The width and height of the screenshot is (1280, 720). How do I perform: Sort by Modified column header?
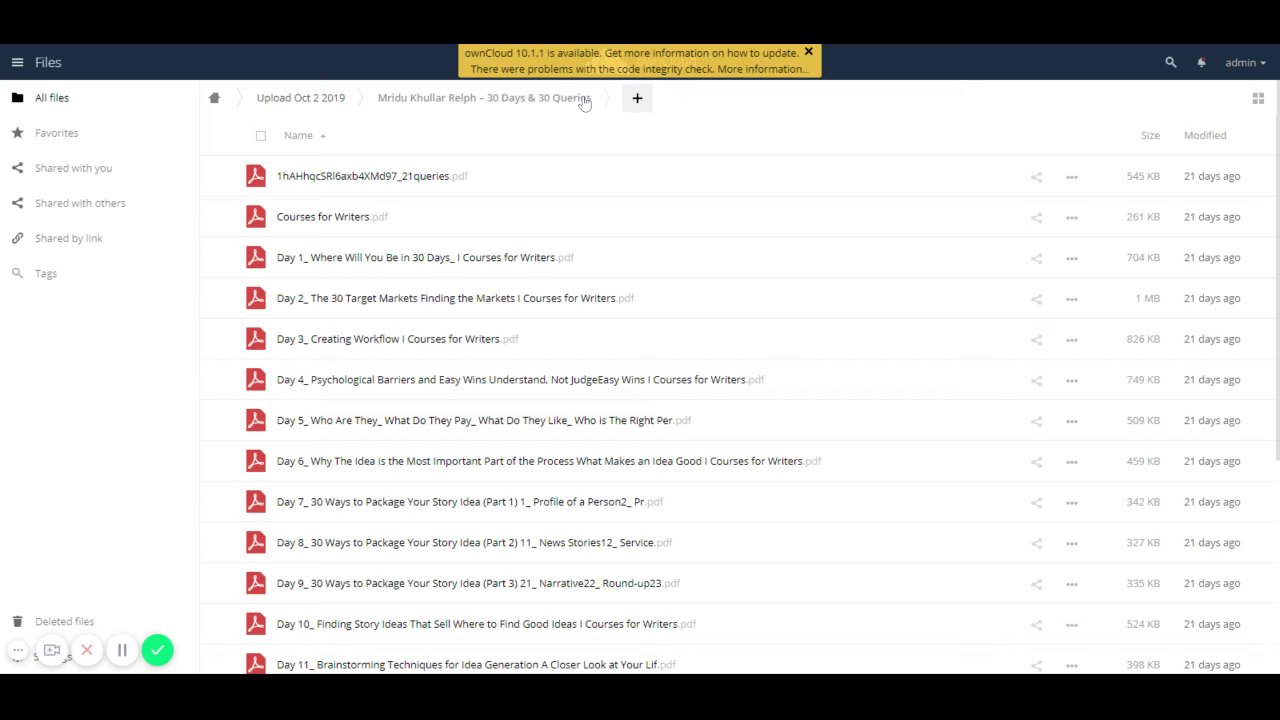1205,135
